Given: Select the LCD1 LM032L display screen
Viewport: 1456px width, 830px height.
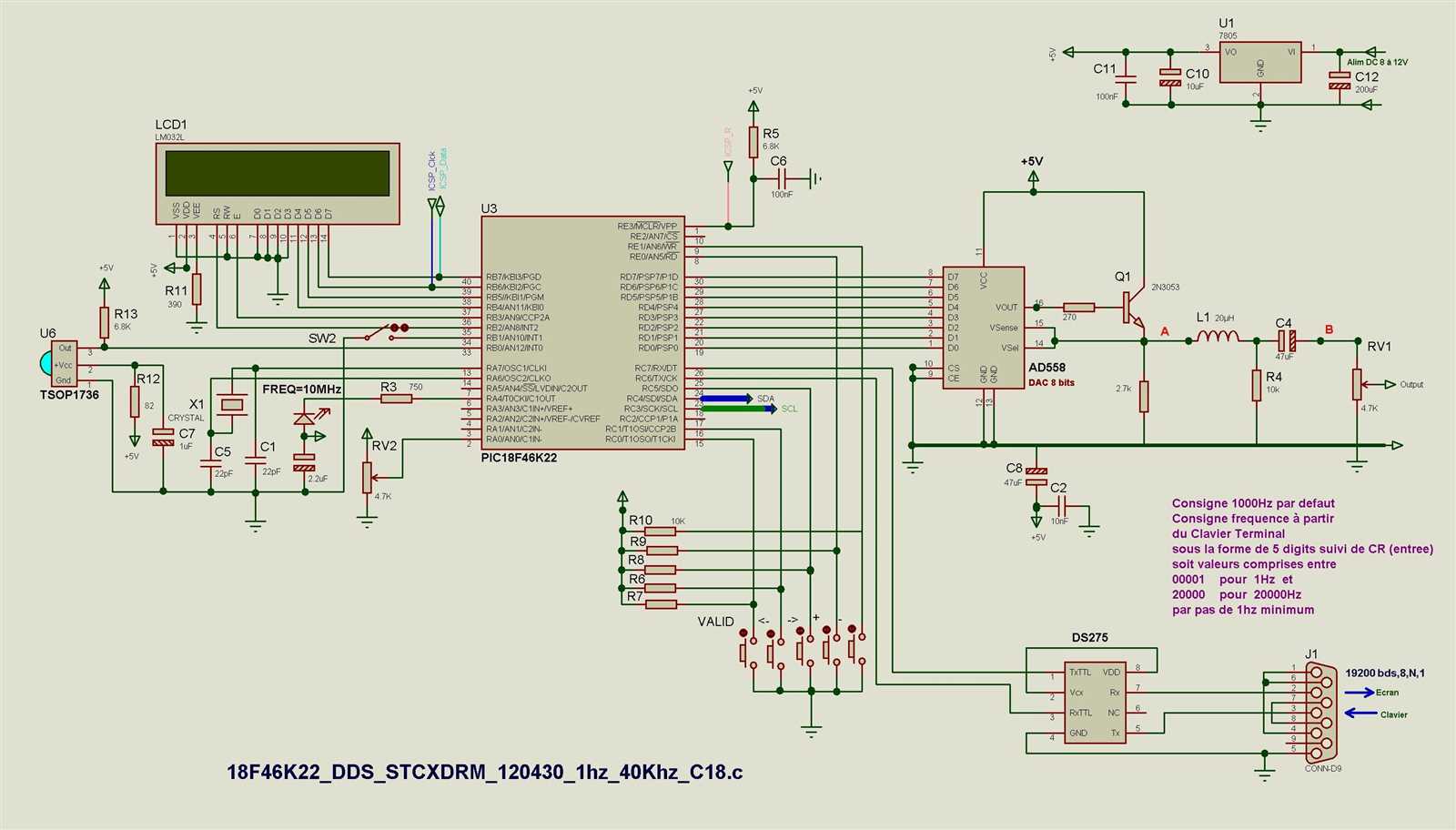Looking at the screenshot, I should point(278,173).
